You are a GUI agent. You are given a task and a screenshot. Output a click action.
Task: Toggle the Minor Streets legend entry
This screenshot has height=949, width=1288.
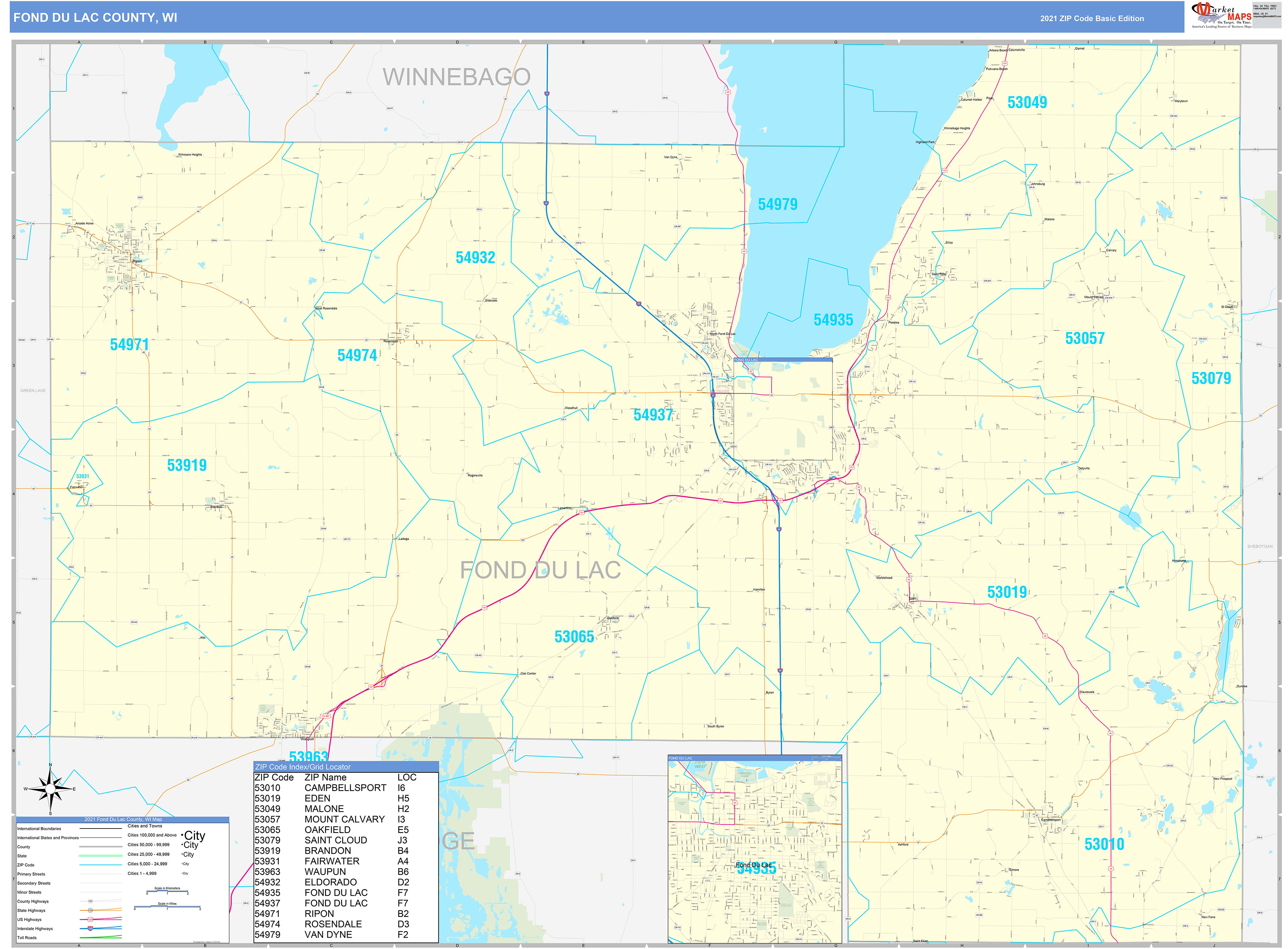(x=29, y=893)
